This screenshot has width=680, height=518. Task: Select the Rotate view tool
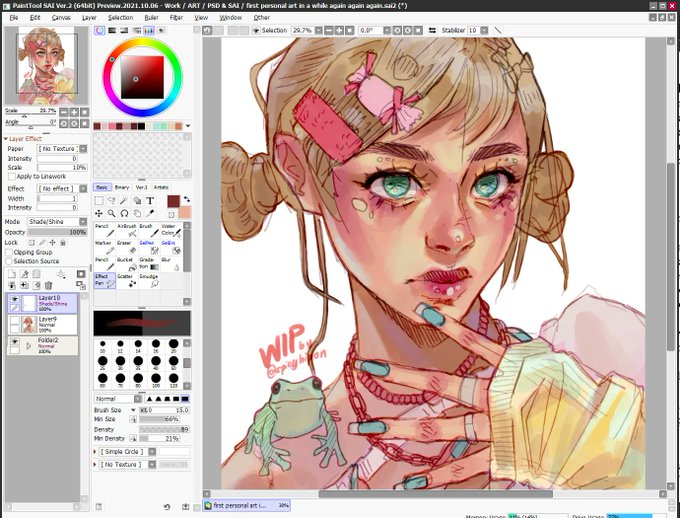tap(124, 213)
